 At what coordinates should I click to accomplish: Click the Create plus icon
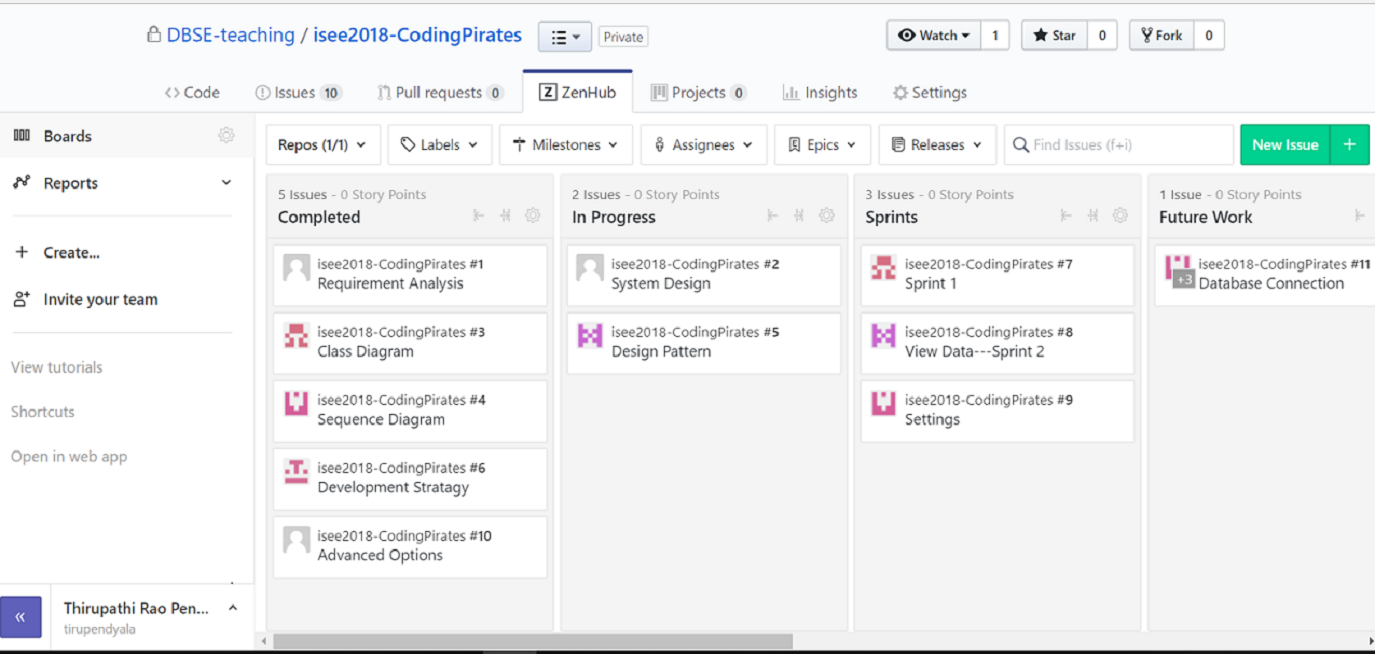[21, 252]
